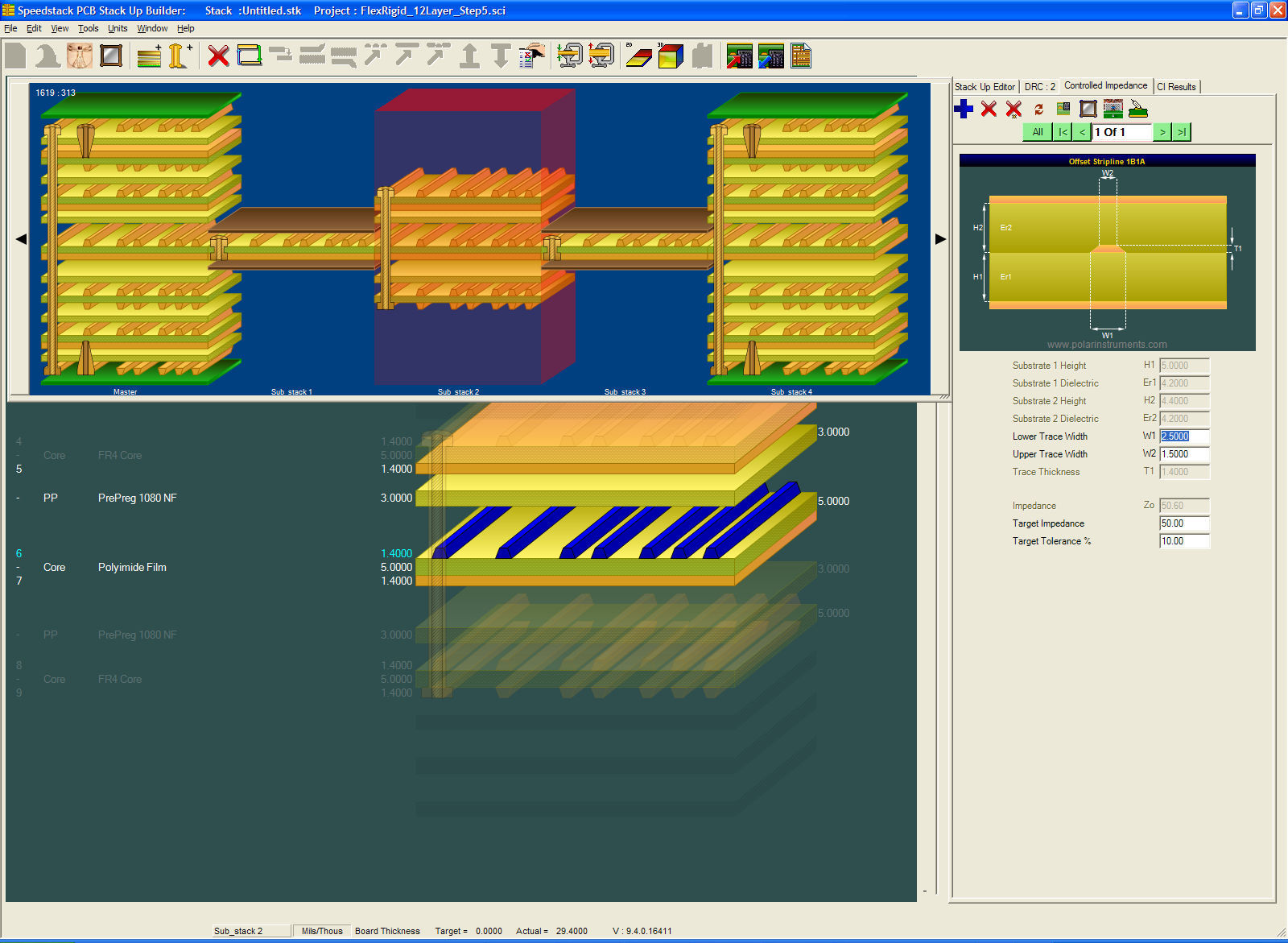Open the CI Results tab
This screenshot has width=1288, height=943.
(1176, 86)
